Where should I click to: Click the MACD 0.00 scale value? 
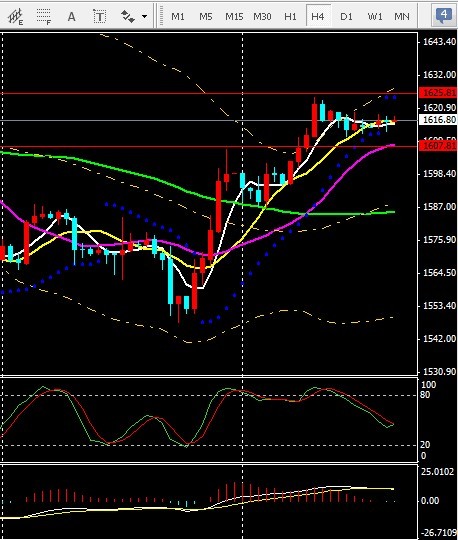coord(430,501)
